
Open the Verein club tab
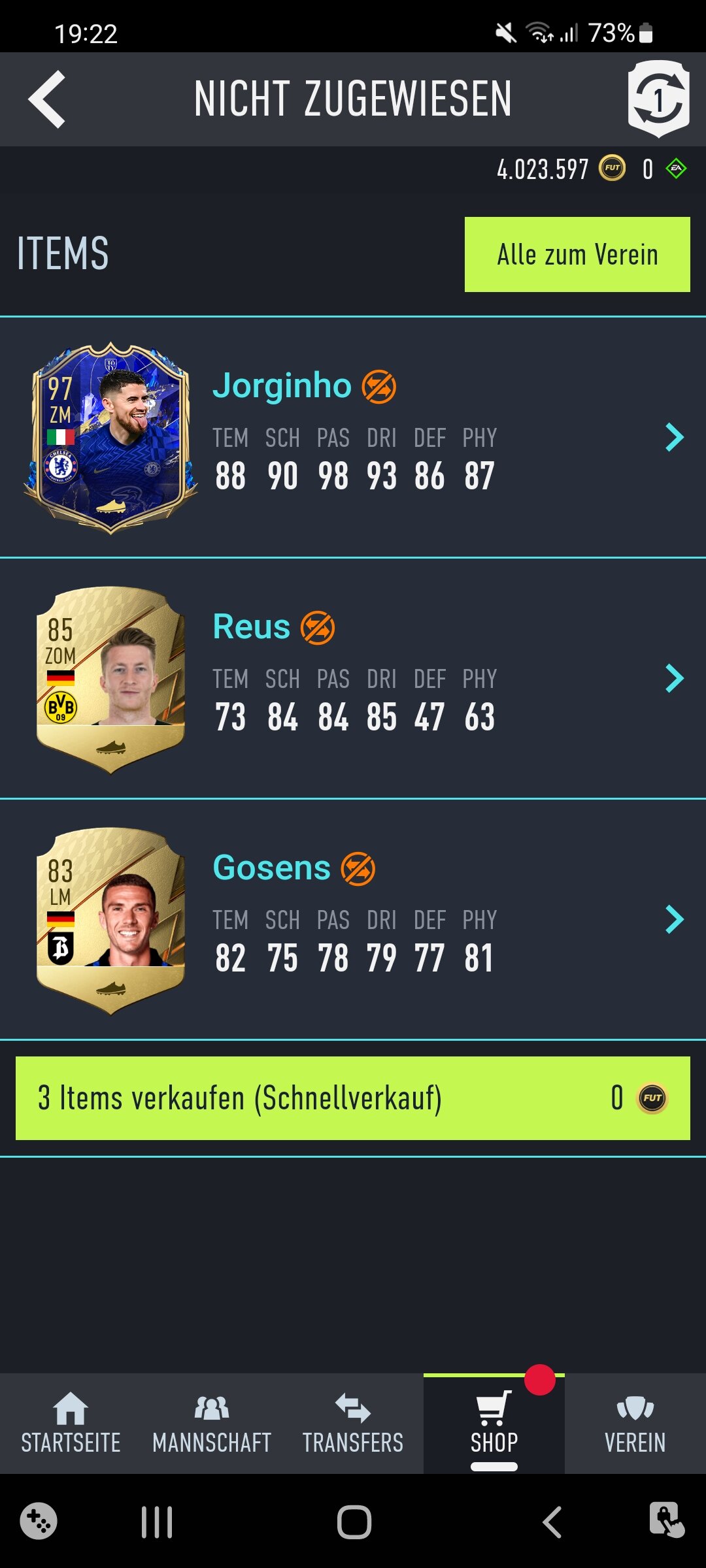[x=635, y=1424]
